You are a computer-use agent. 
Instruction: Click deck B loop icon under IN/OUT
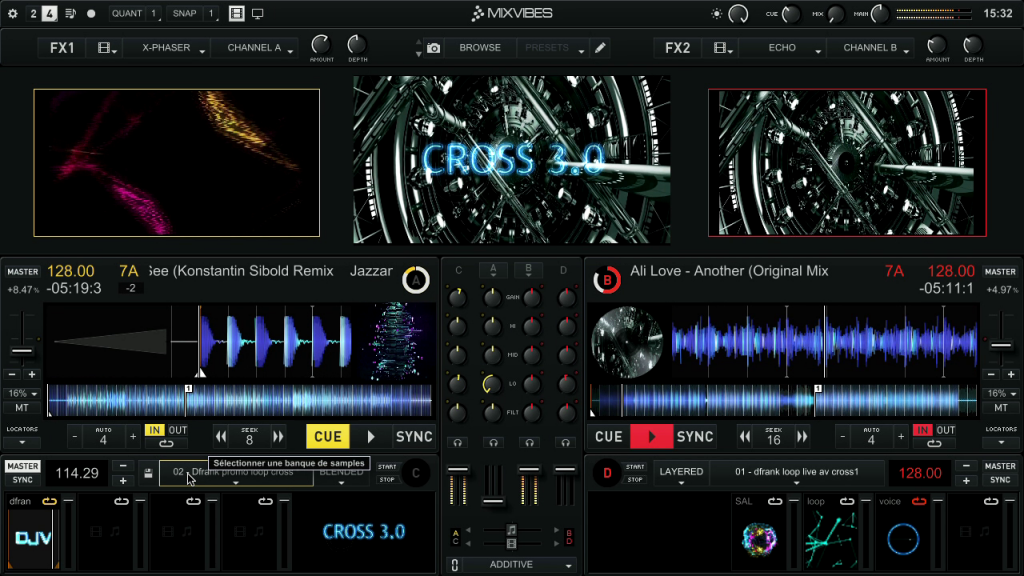pyautogui.click(x=935, y=444)
